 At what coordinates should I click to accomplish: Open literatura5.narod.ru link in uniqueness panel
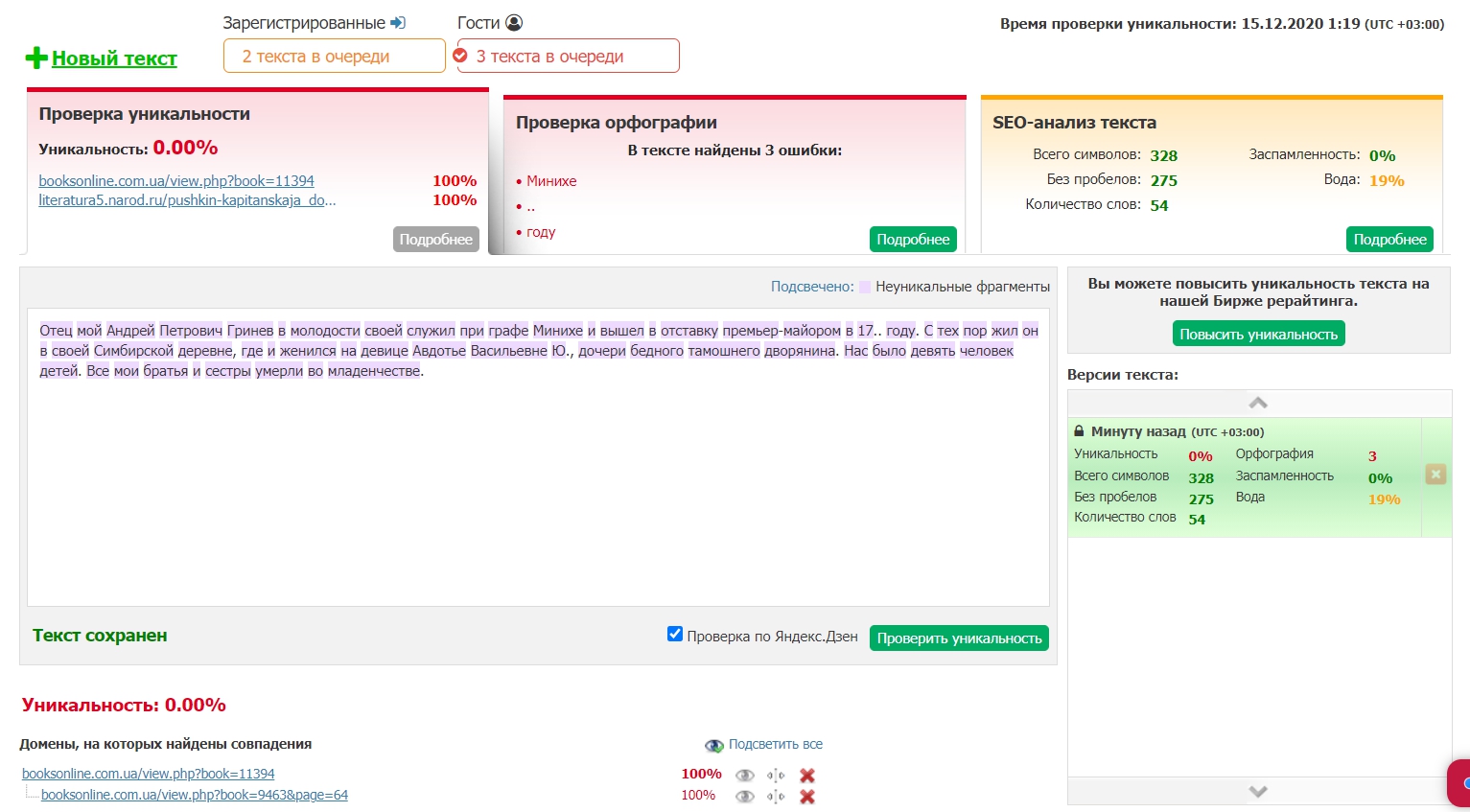tap(187, 200)
